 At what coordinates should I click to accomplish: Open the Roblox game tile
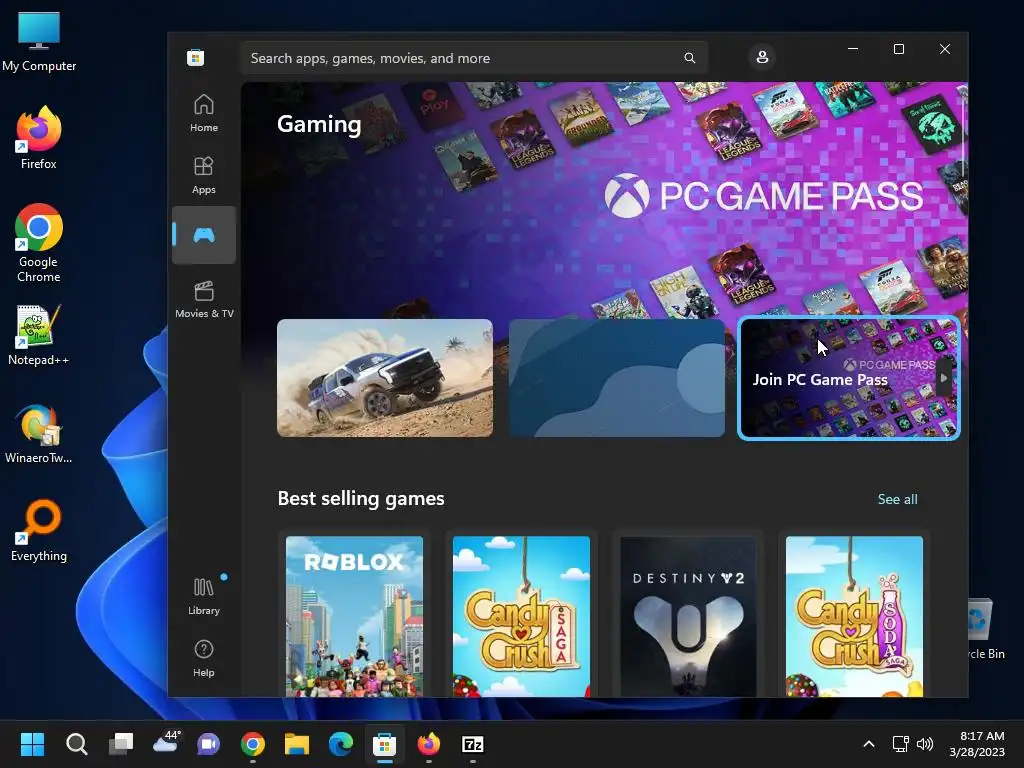pyautogui.click(x=355, y=616)
